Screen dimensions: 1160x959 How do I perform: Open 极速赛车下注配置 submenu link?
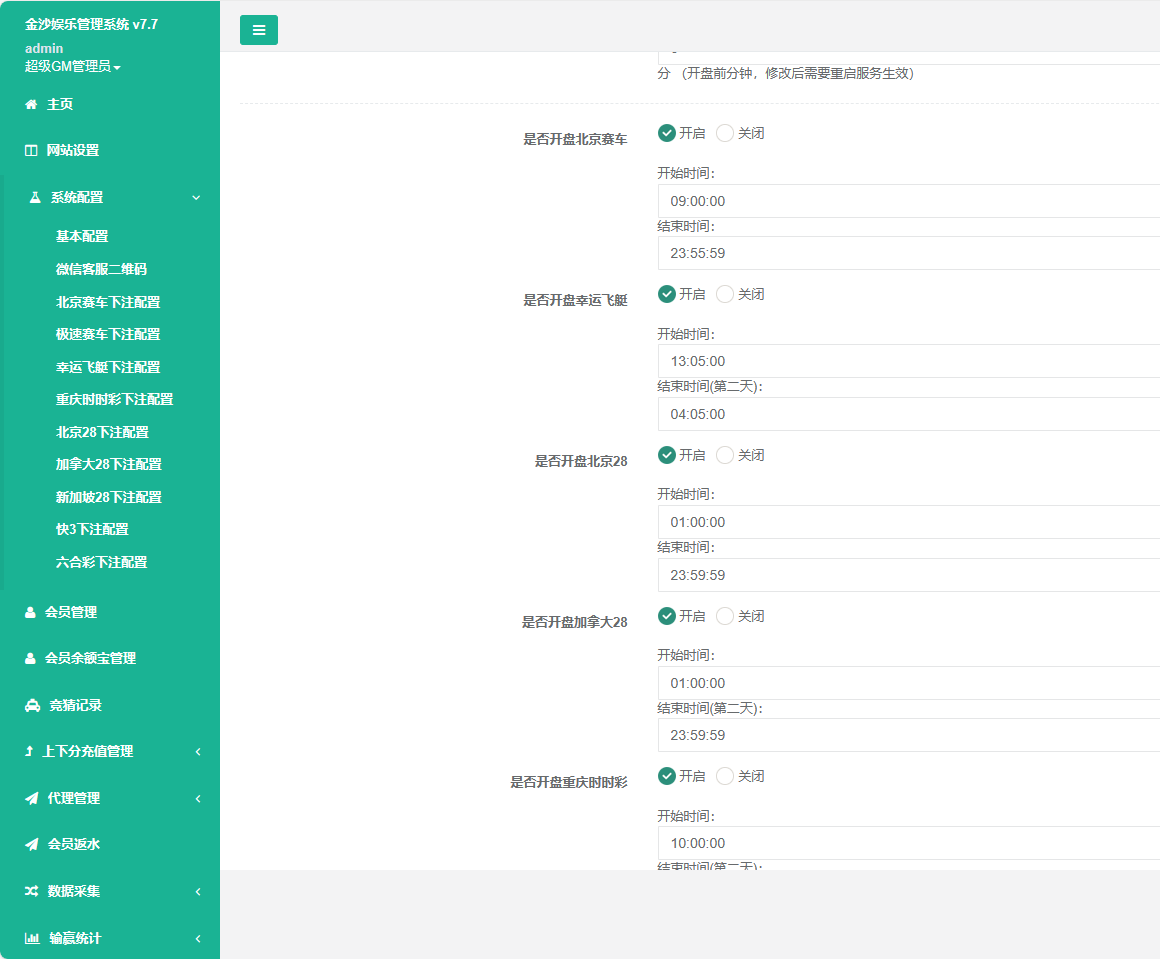click(x=108, y=334)
